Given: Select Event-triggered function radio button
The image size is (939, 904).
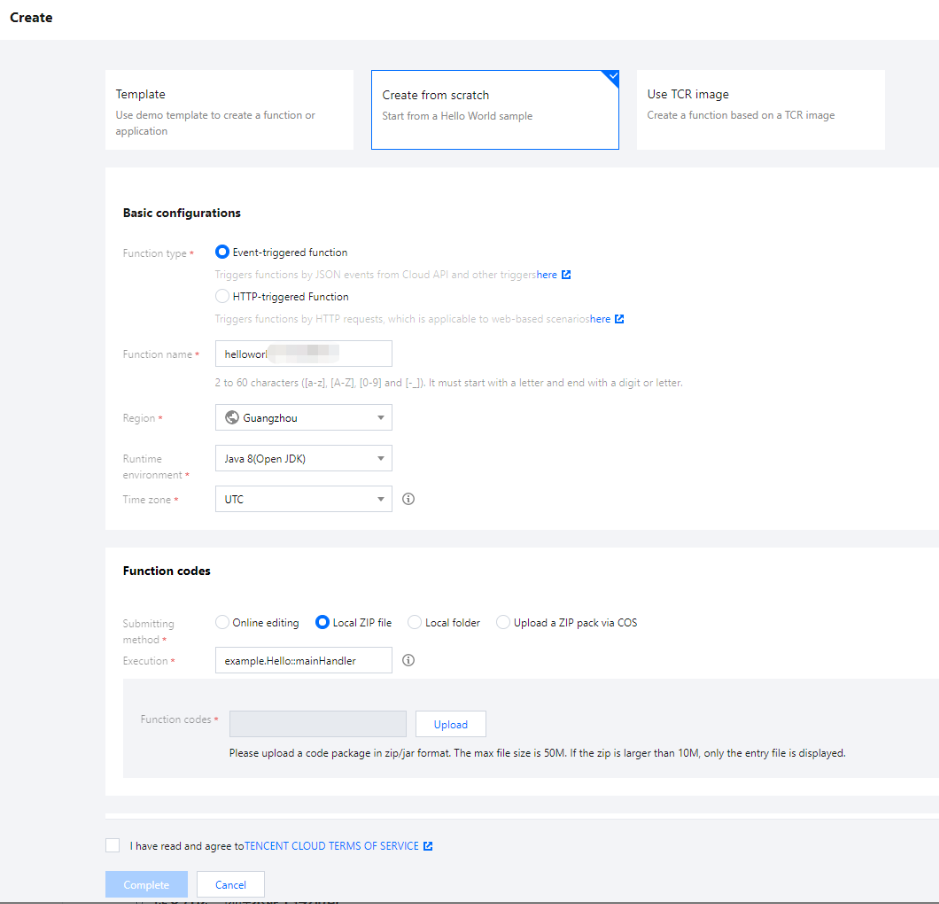Looking at the screenshot, I should [x=222, y=252].
